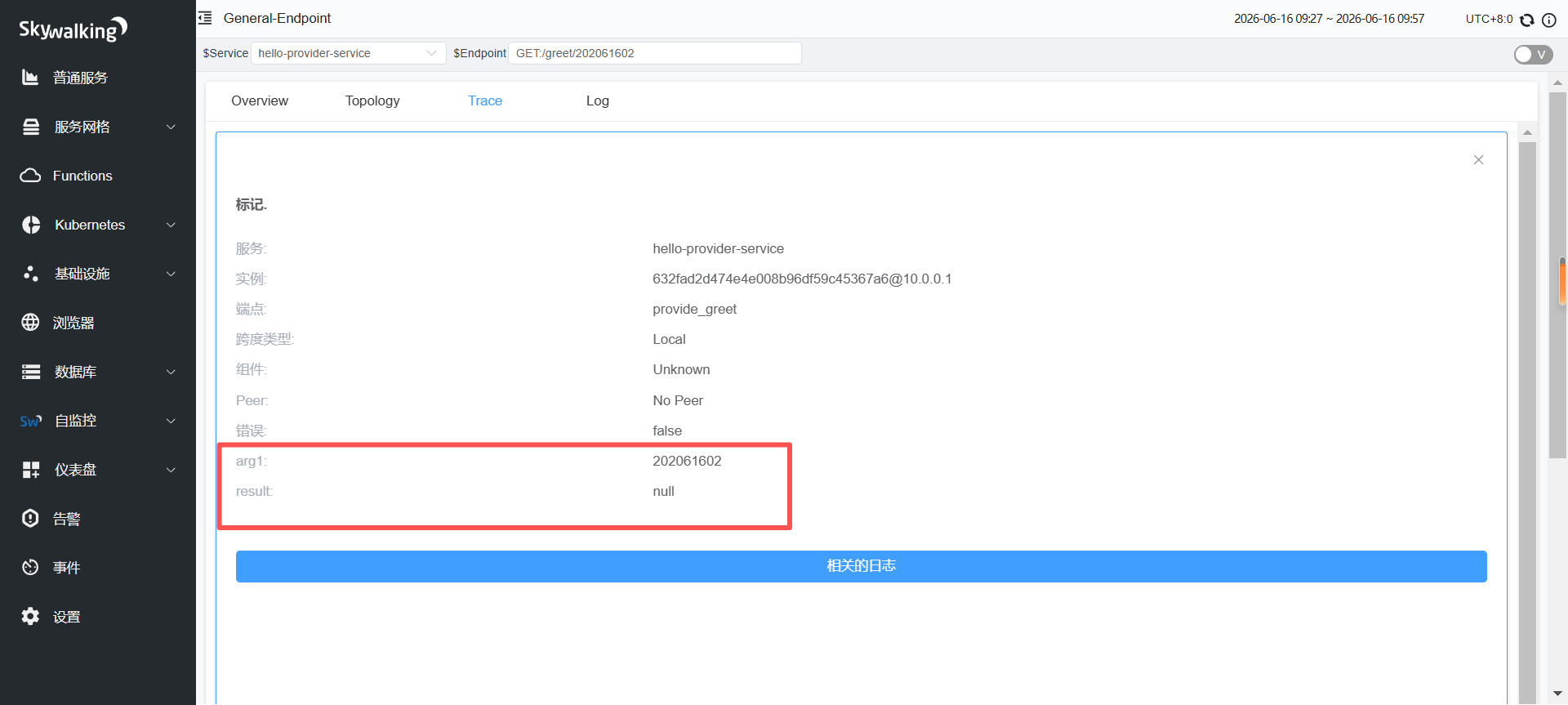Collapse sidebar with the menu fold icon
This screenshot has height=705, width=1568.
click(205, 18)
